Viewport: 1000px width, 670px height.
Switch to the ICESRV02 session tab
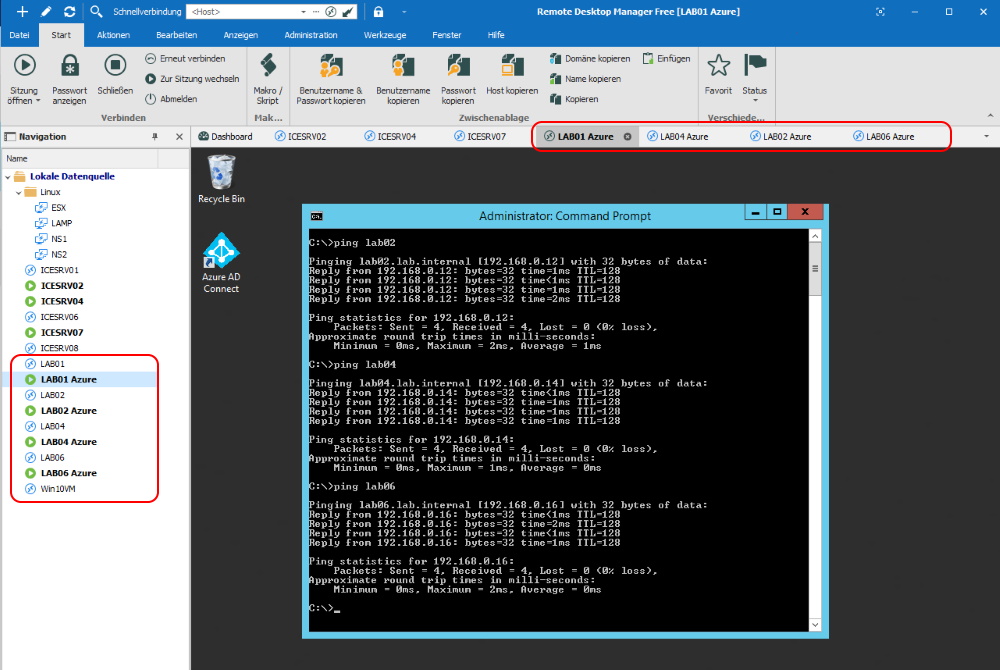tap(300, 136)
